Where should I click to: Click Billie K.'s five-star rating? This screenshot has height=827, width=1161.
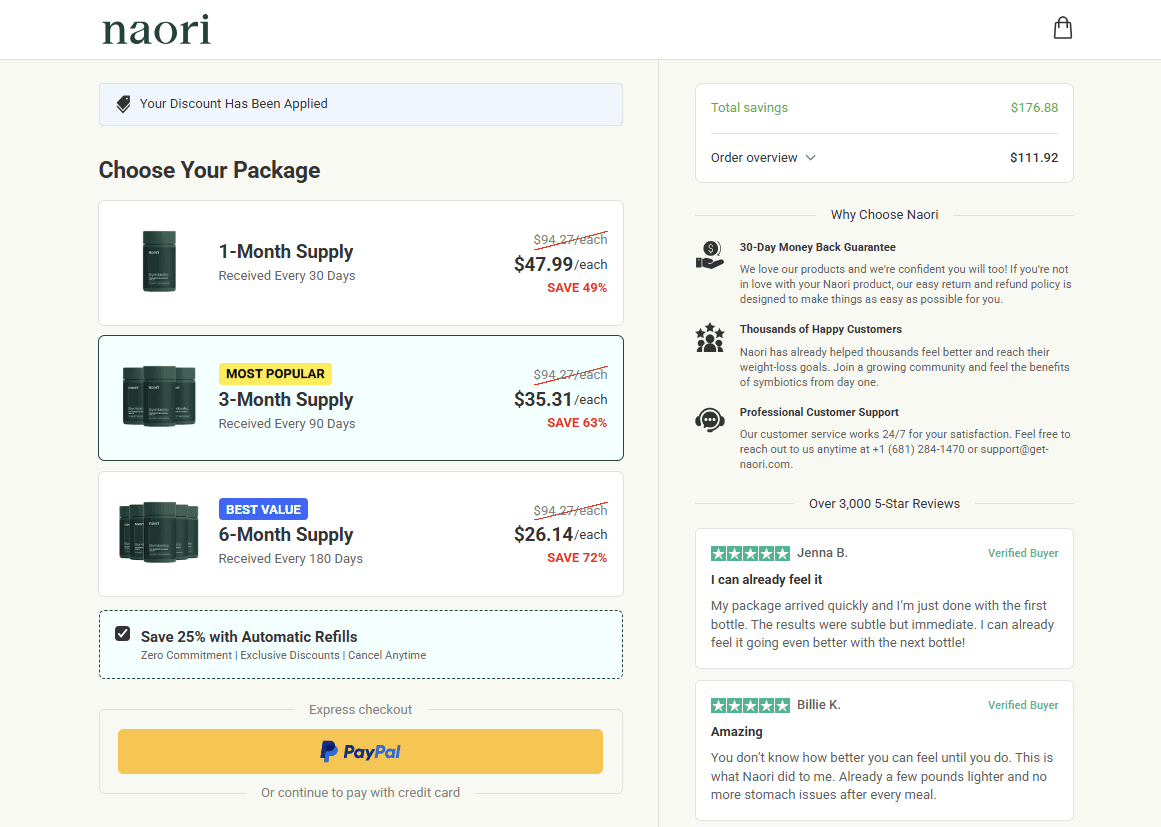tap(750, 706)
